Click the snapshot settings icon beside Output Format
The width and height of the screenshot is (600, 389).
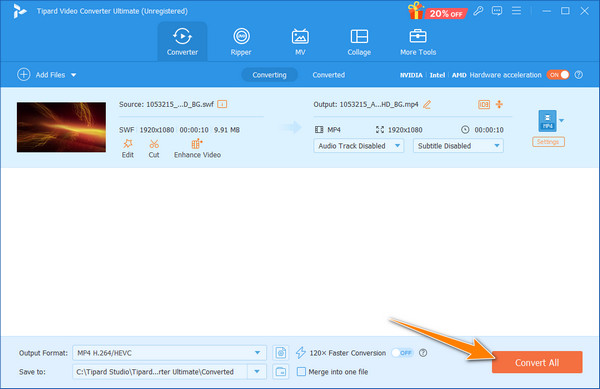pos(281,353)
